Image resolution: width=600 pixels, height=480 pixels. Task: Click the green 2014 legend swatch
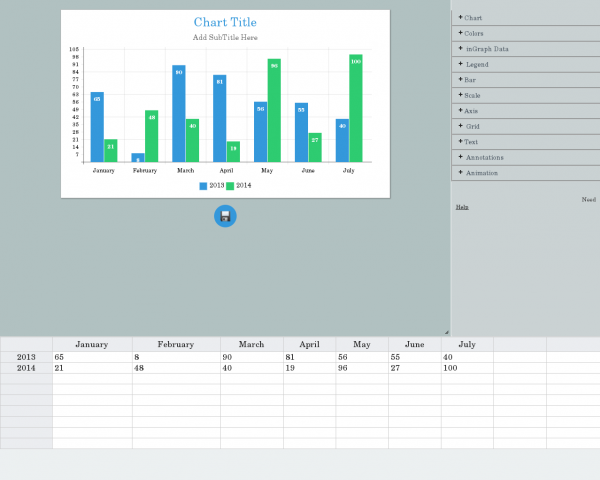[x=229, y=186]
